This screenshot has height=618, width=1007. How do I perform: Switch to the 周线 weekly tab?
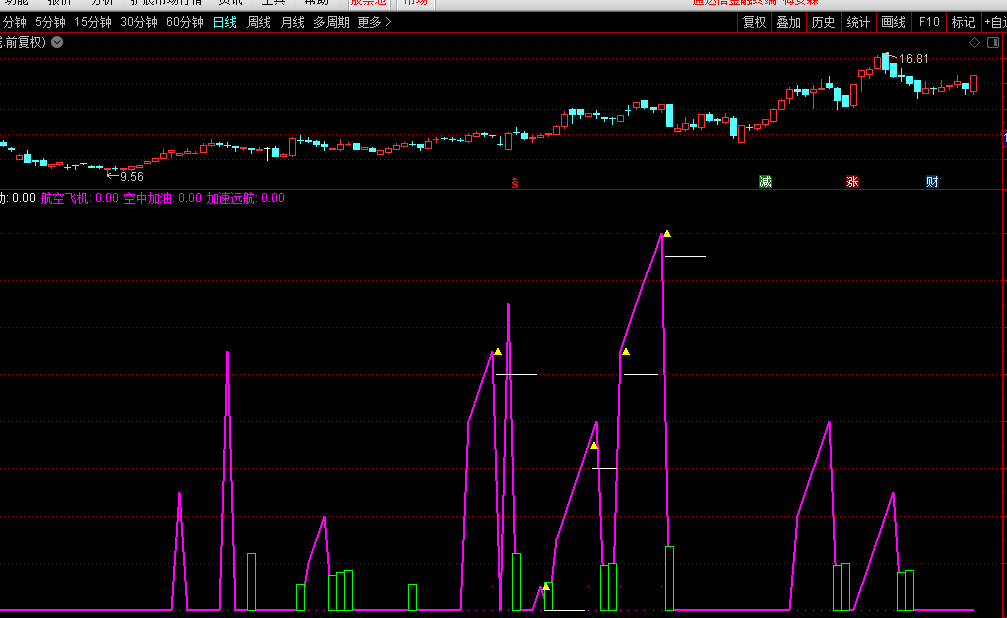click(259, 22)
